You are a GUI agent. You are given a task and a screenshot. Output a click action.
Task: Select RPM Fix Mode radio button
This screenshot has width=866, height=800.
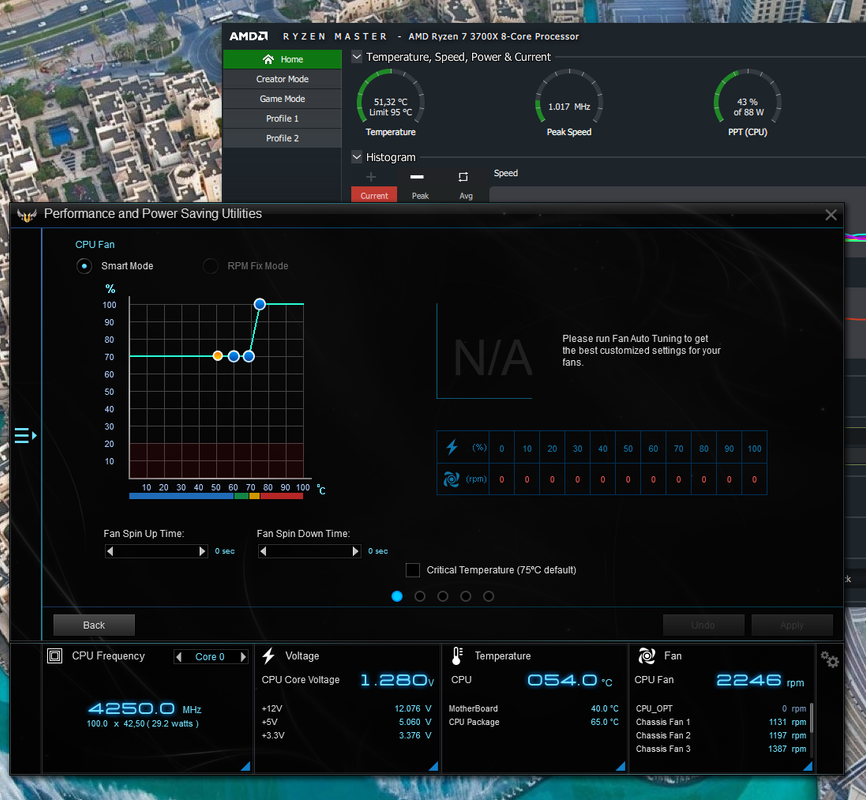(x=210, y=266)
